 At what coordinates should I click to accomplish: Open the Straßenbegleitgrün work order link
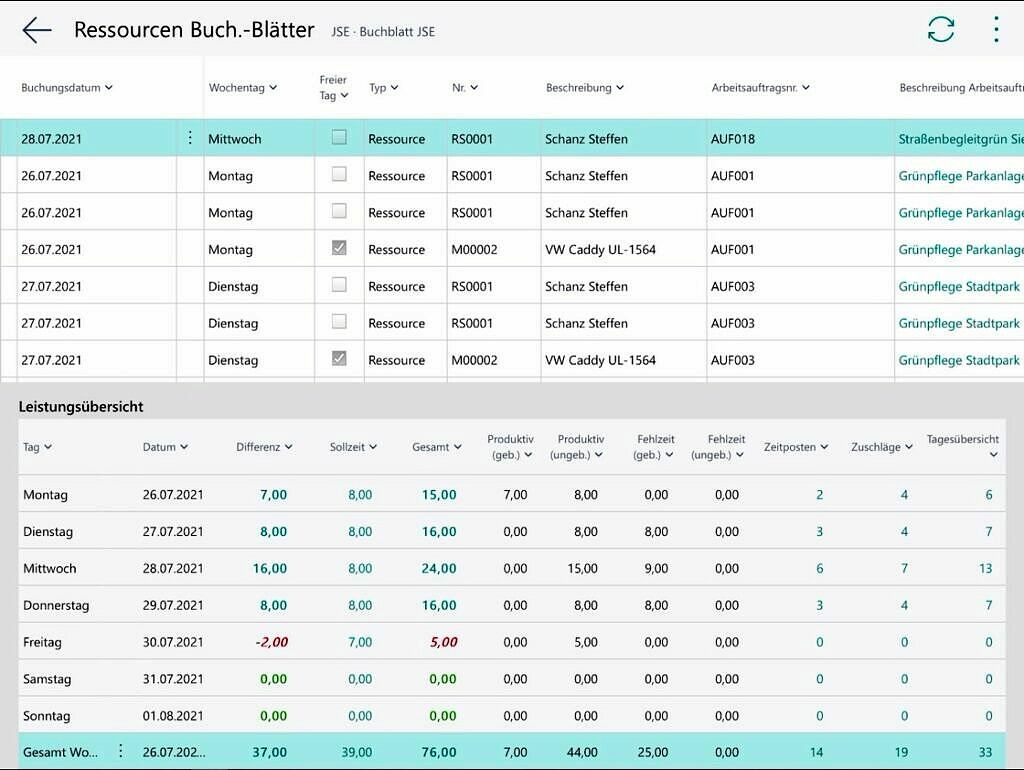(x=960, y=139)
